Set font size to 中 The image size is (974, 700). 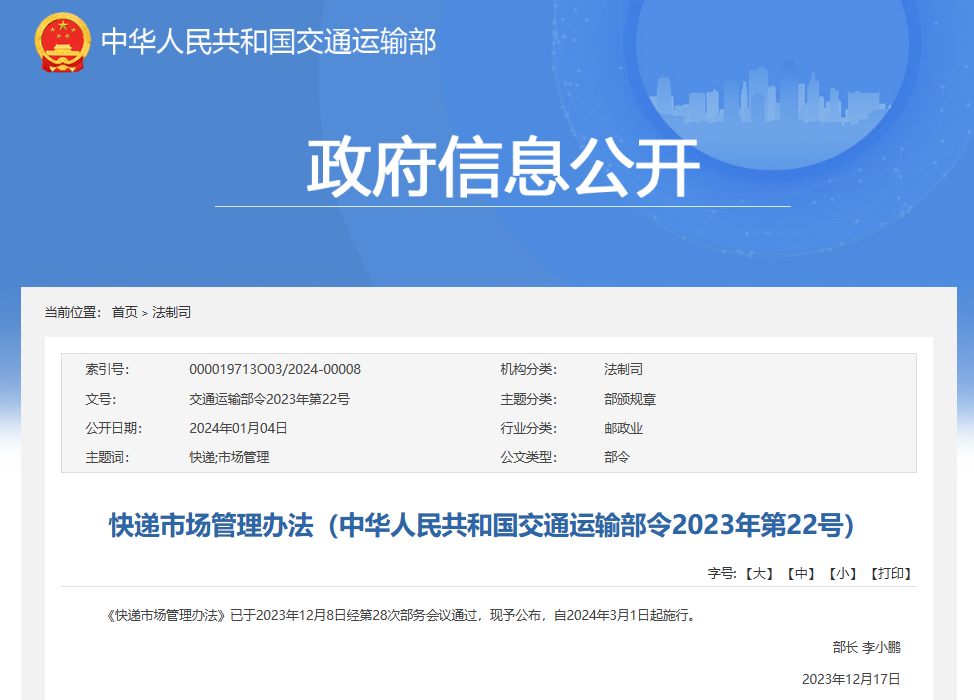(801, 573)
